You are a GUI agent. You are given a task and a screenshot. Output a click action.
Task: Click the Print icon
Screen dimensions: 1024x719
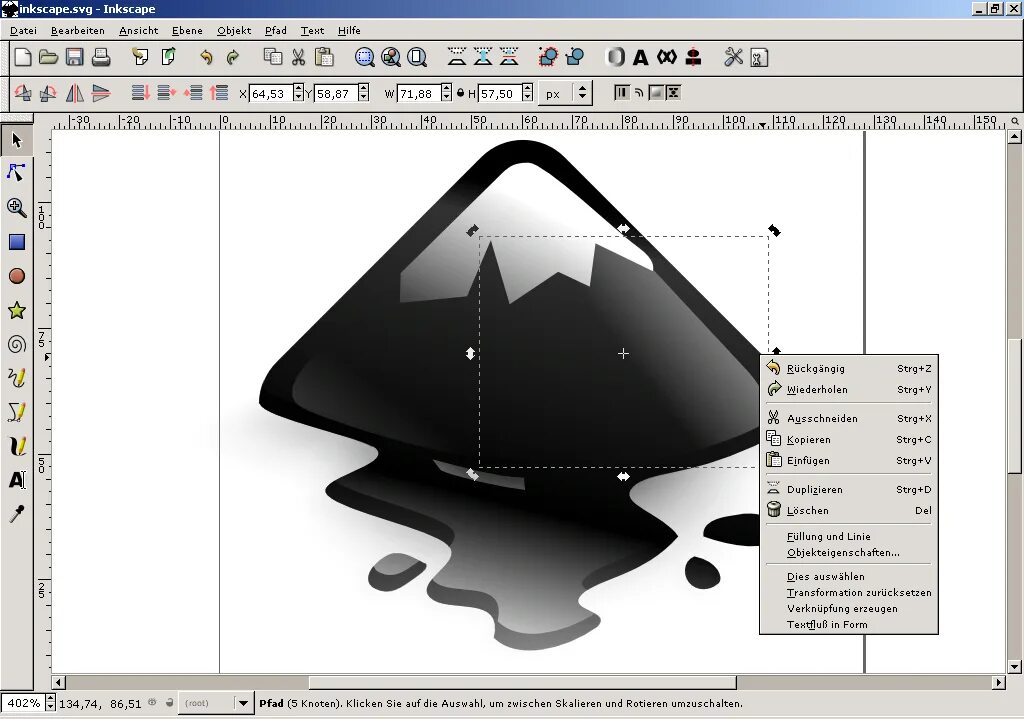101,57
